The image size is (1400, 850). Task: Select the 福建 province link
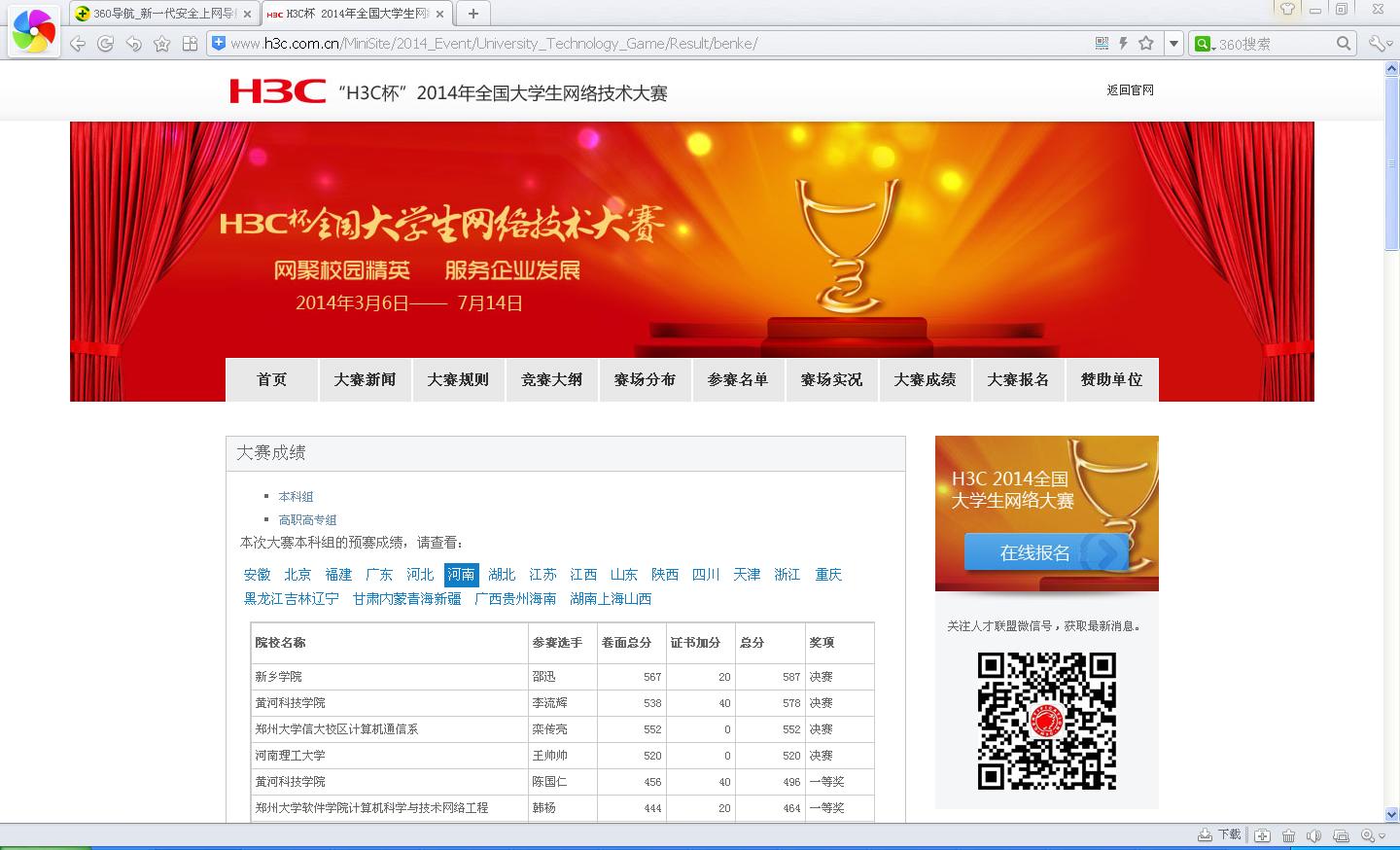pos(338,575)
